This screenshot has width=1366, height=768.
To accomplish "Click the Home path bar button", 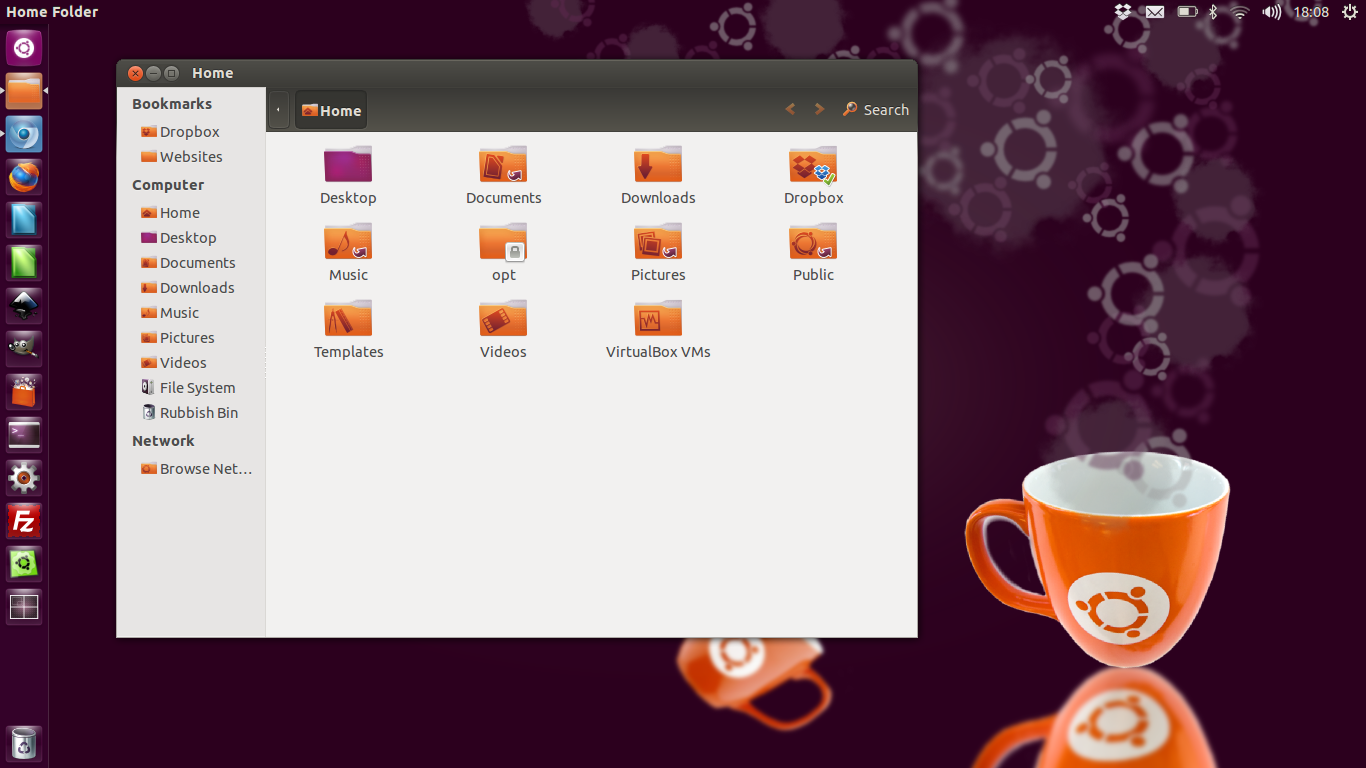I will [331, 111].
